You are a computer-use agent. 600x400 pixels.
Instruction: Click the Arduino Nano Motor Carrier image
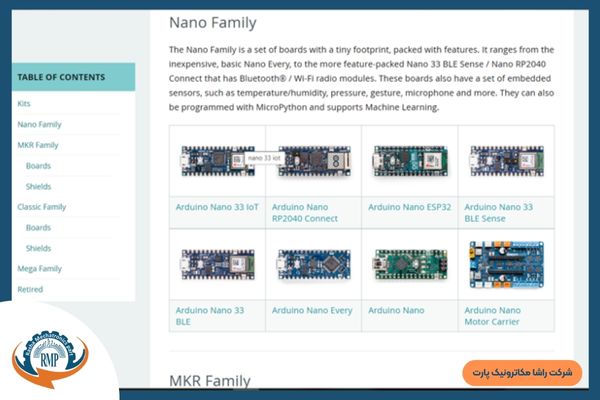[x=505, y=264]
